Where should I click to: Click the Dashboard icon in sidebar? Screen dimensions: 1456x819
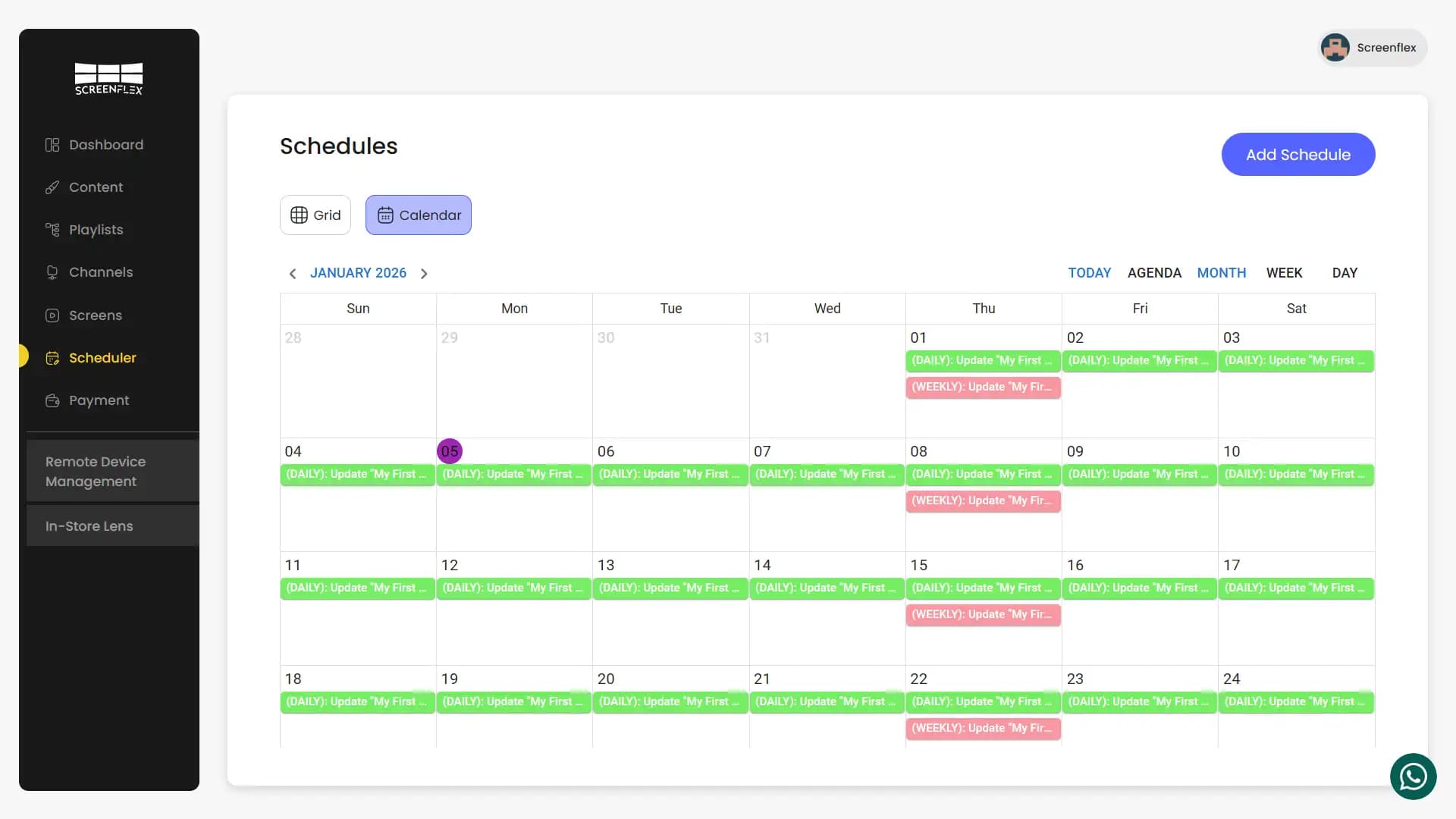(52, 145)
